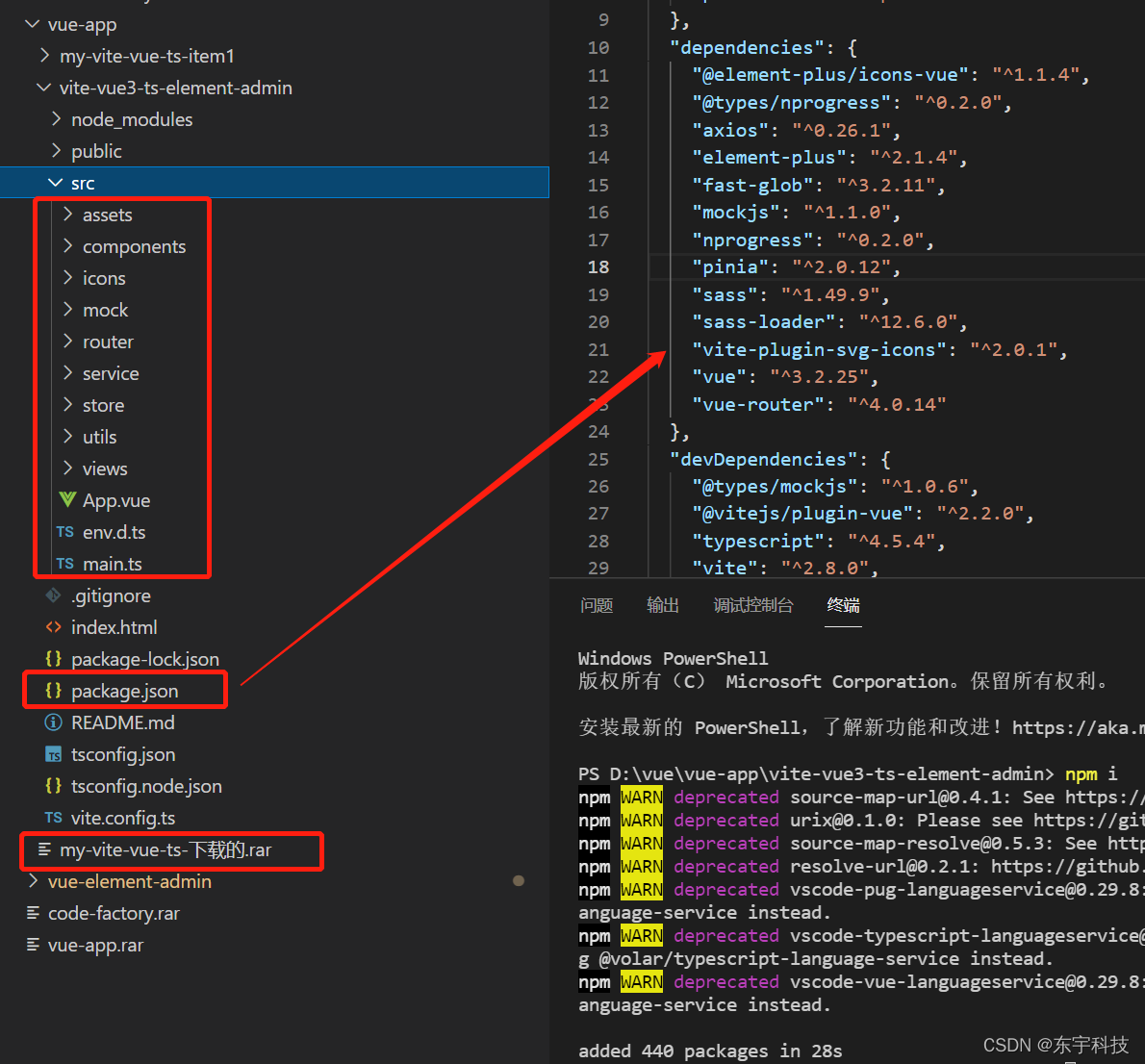Open vite.config.ts file
The height and width of the screenshot is (1064, 1145).
[x=123, y=818]
